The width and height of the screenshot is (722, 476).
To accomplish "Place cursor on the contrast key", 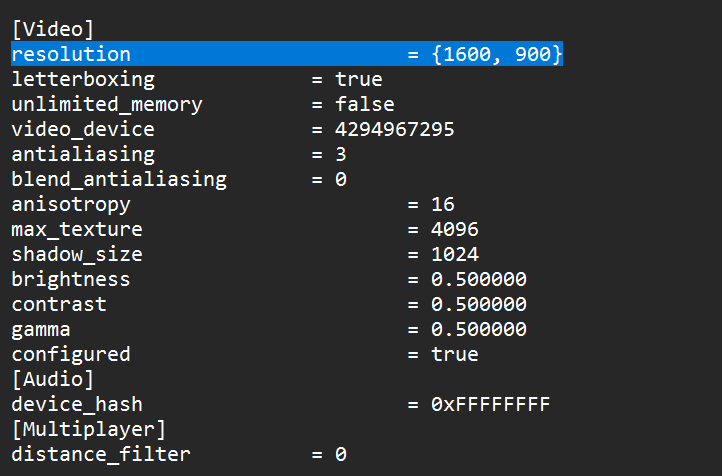I will click(59, 304).
